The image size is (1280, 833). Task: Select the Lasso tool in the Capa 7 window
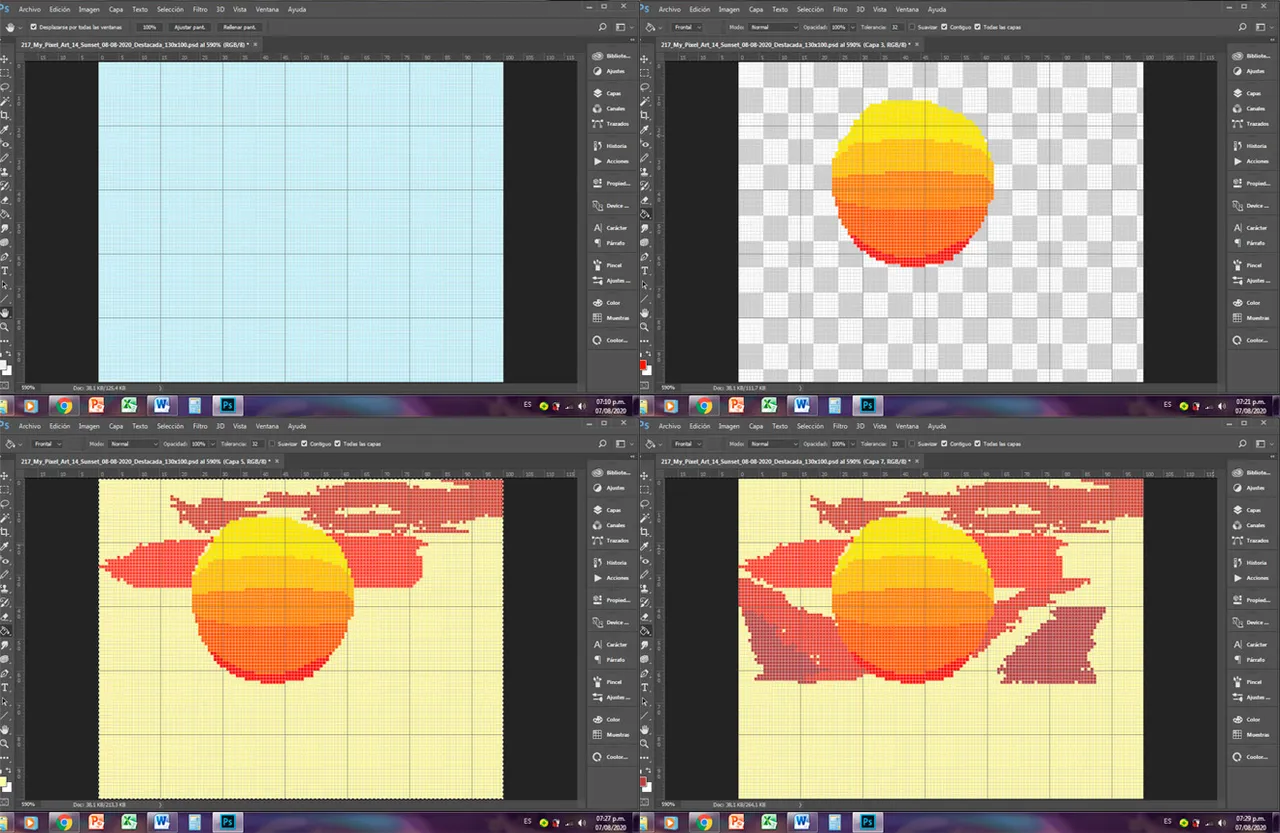point(645,505)
